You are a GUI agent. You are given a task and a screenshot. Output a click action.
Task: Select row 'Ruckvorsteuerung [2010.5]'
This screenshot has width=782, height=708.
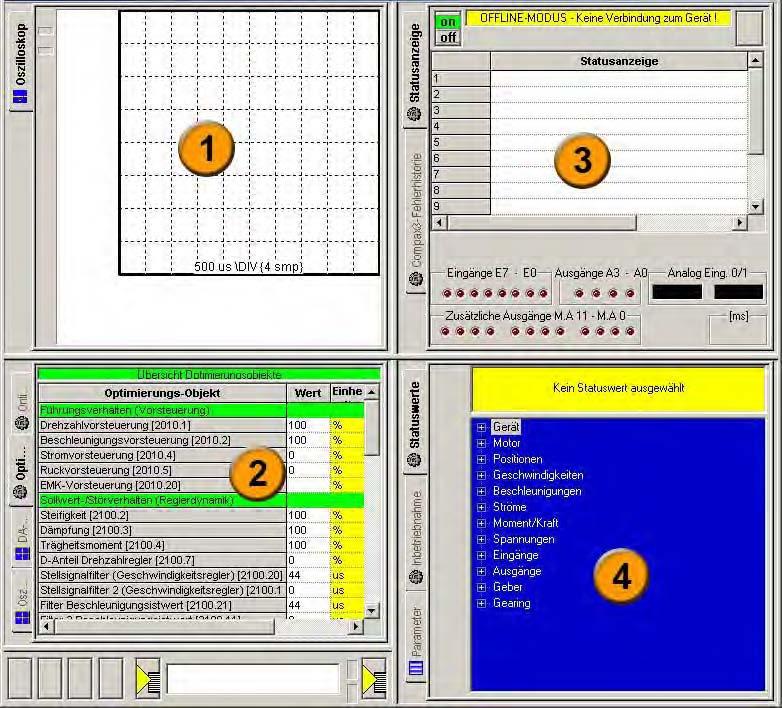[162, 470]
